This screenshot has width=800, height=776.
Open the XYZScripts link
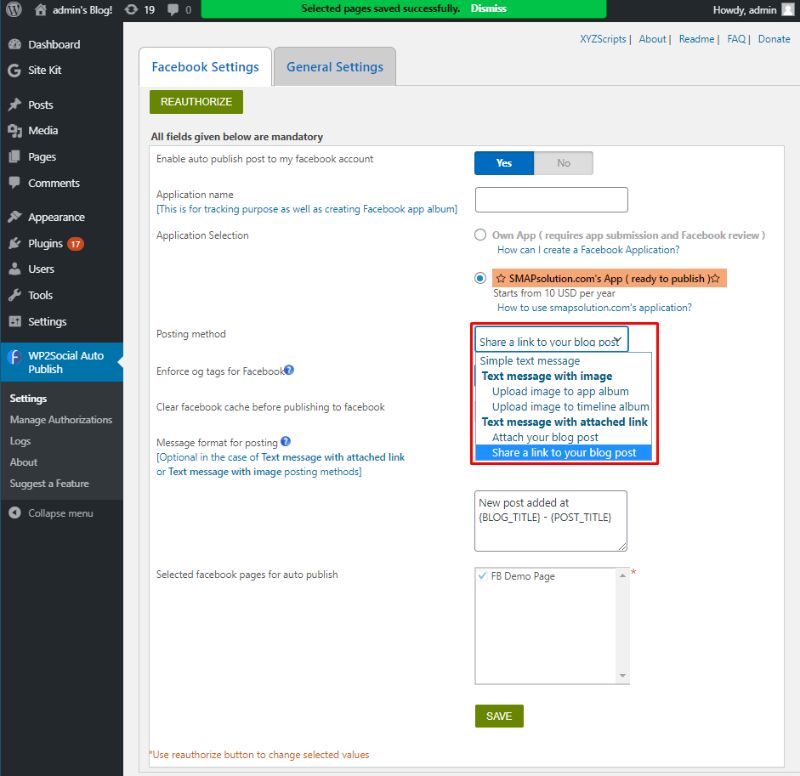click(x=603, y=39)
